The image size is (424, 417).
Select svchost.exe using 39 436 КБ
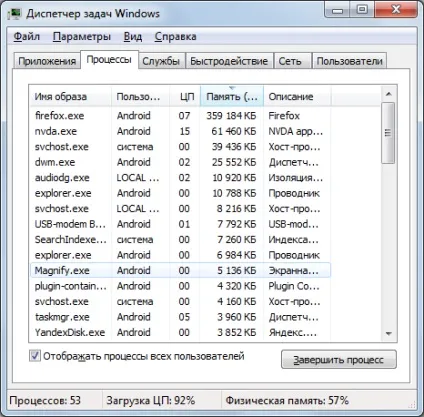pos(180,147)
